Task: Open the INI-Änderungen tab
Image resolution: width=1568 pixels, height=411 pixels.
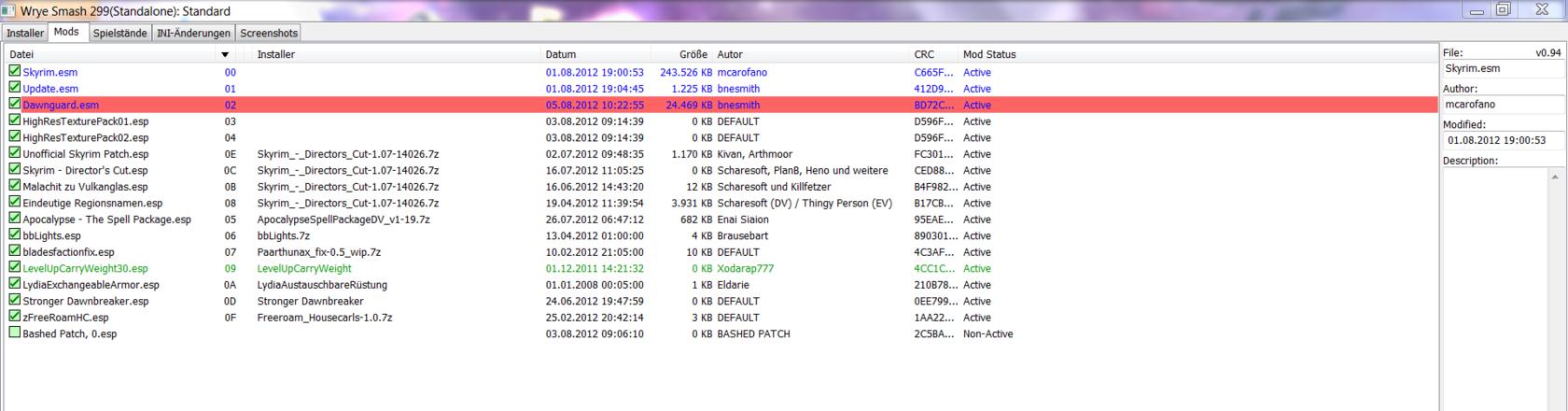Action: (193, 33)
